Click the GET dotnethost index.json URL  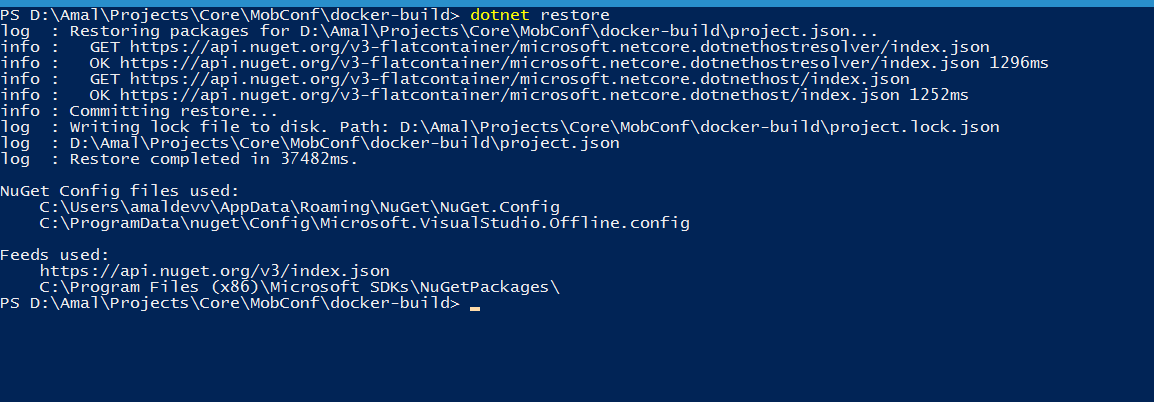tap(519, 79)
